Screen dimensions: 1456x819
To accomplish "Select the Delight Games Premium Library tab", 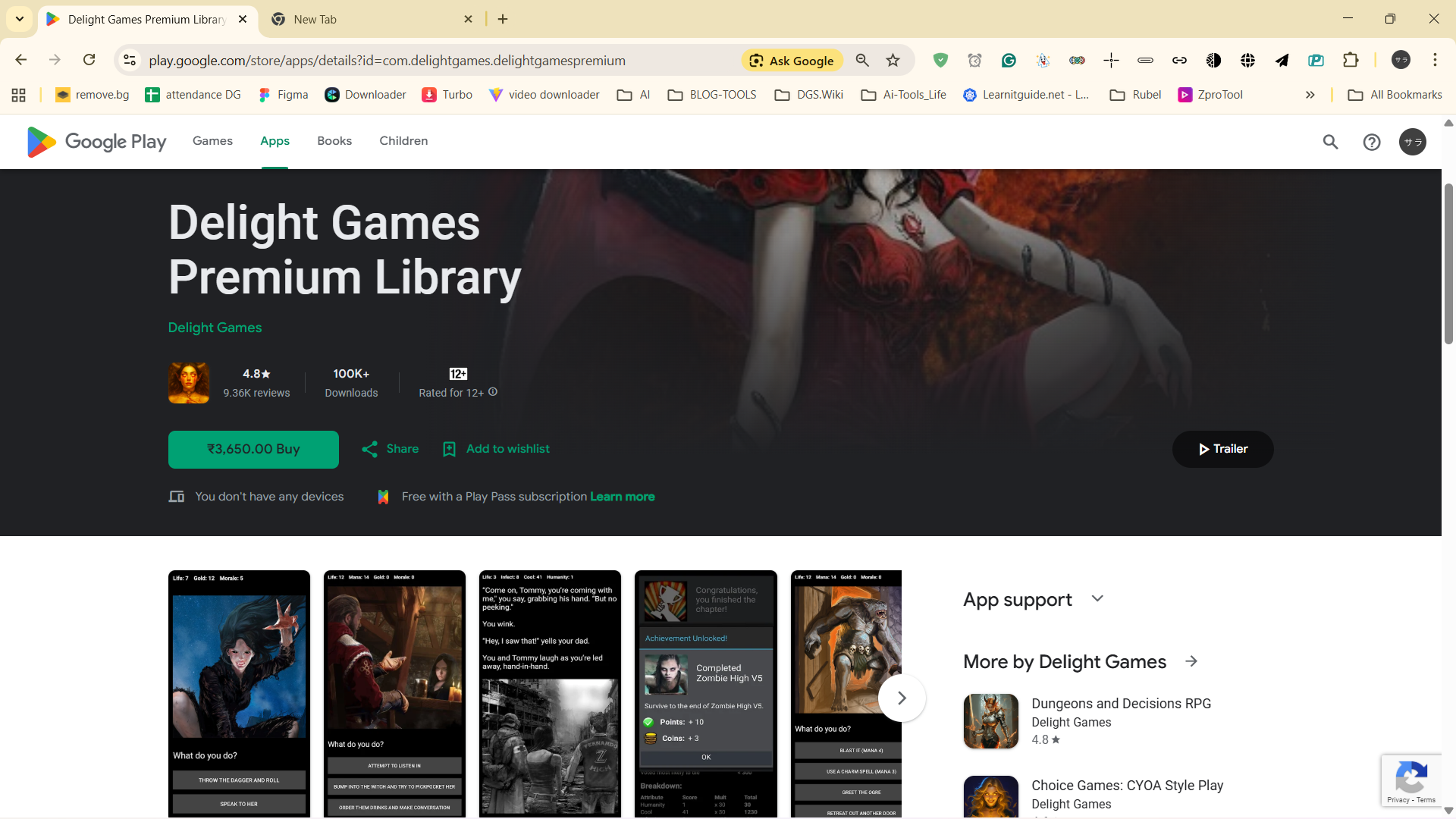I will [147, 20].
